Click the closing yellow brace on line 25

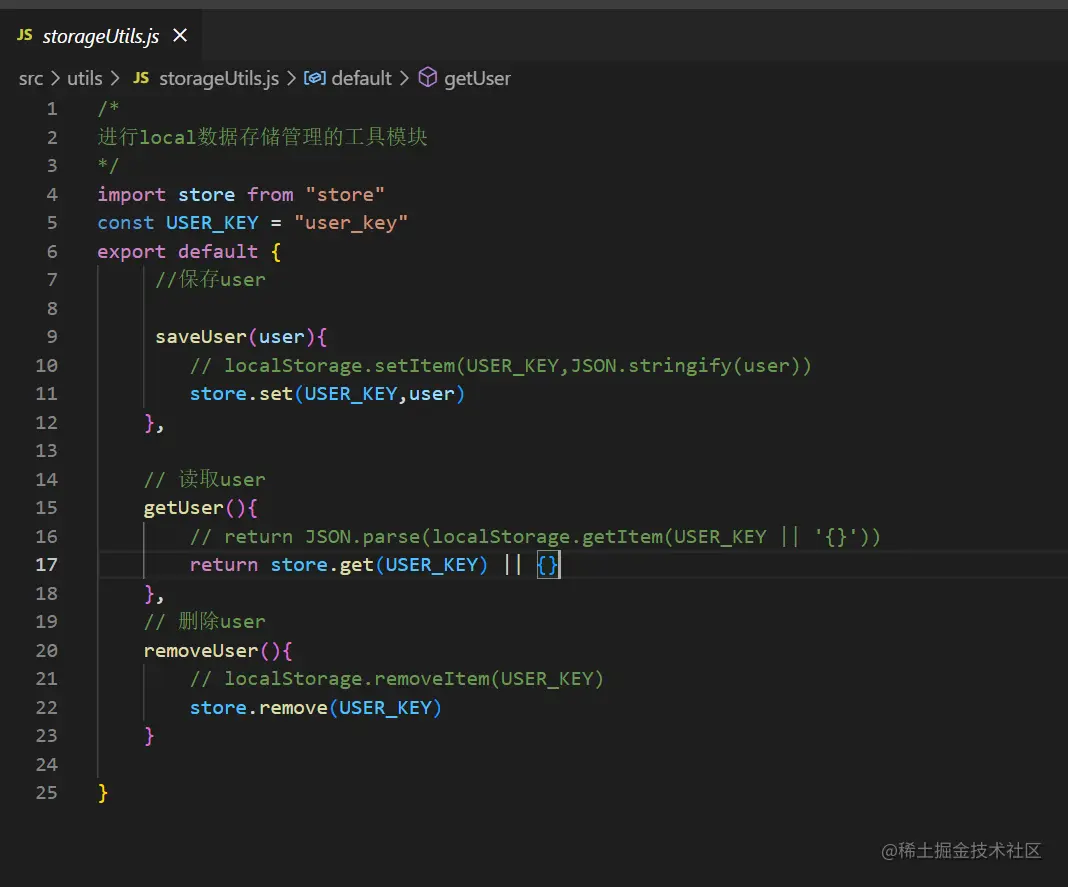[103, 794]
